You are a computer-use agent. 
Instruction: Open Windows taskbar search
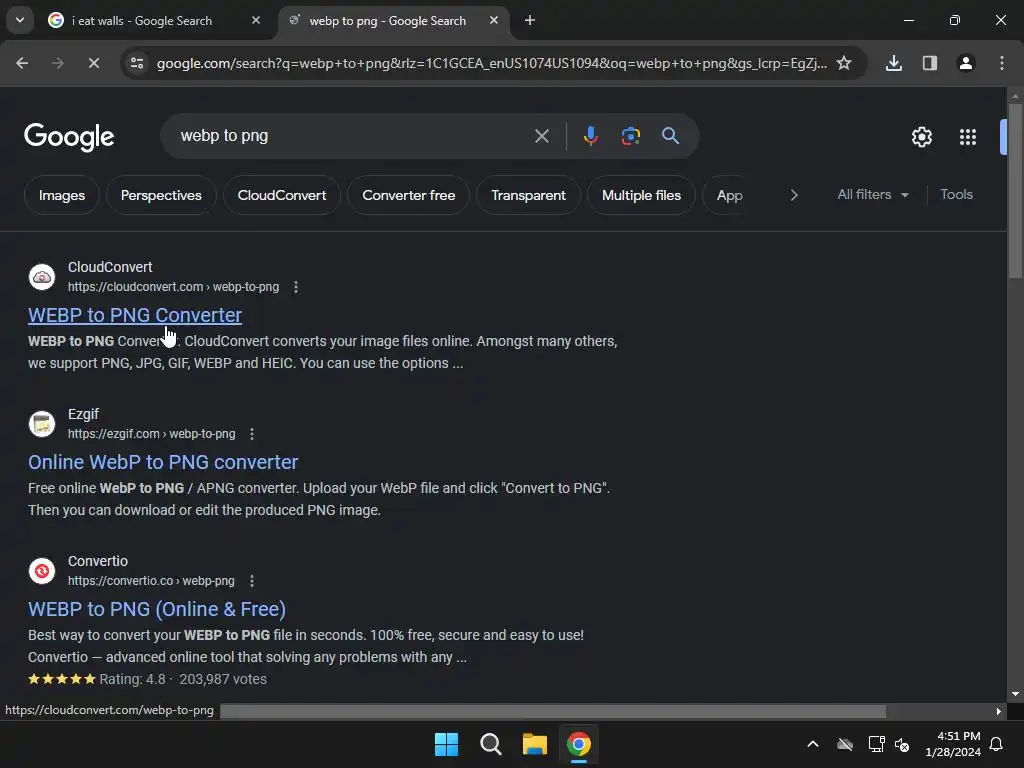(490, 744)
